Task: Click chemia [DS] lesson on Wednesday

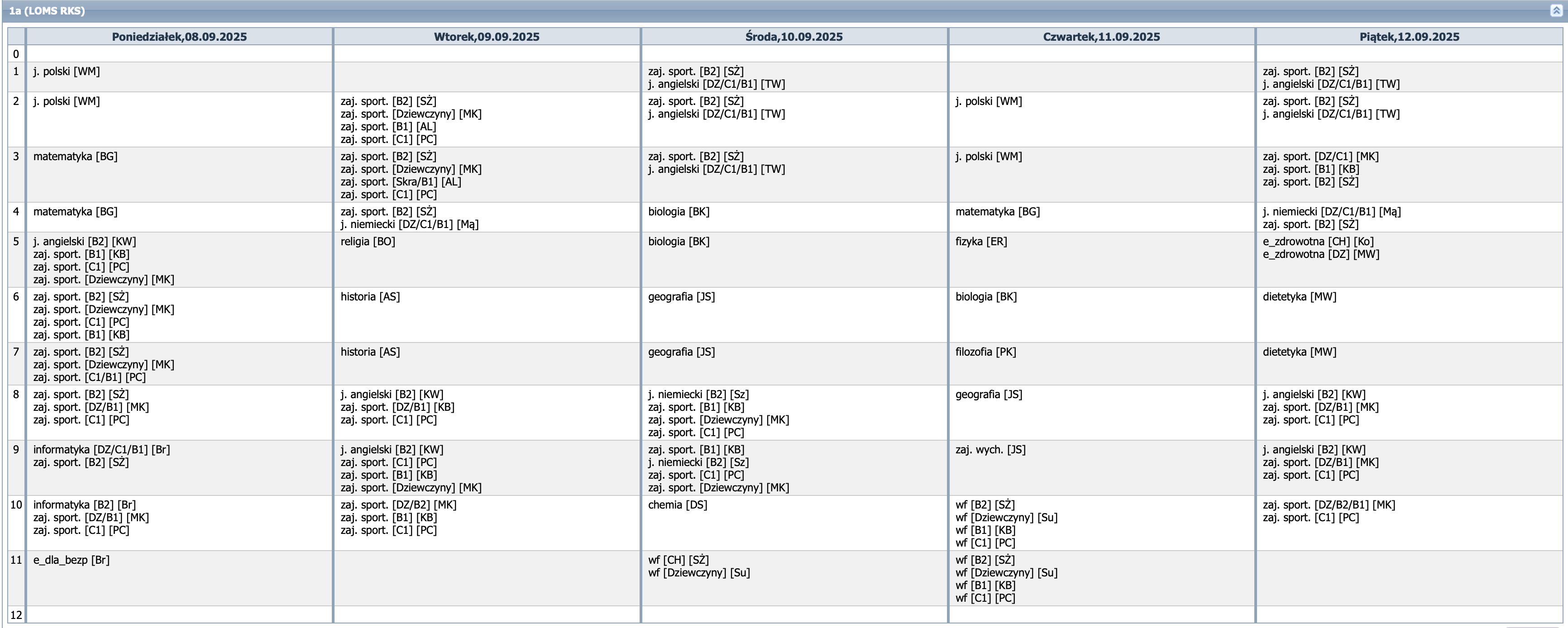Action: pos(678,504)
